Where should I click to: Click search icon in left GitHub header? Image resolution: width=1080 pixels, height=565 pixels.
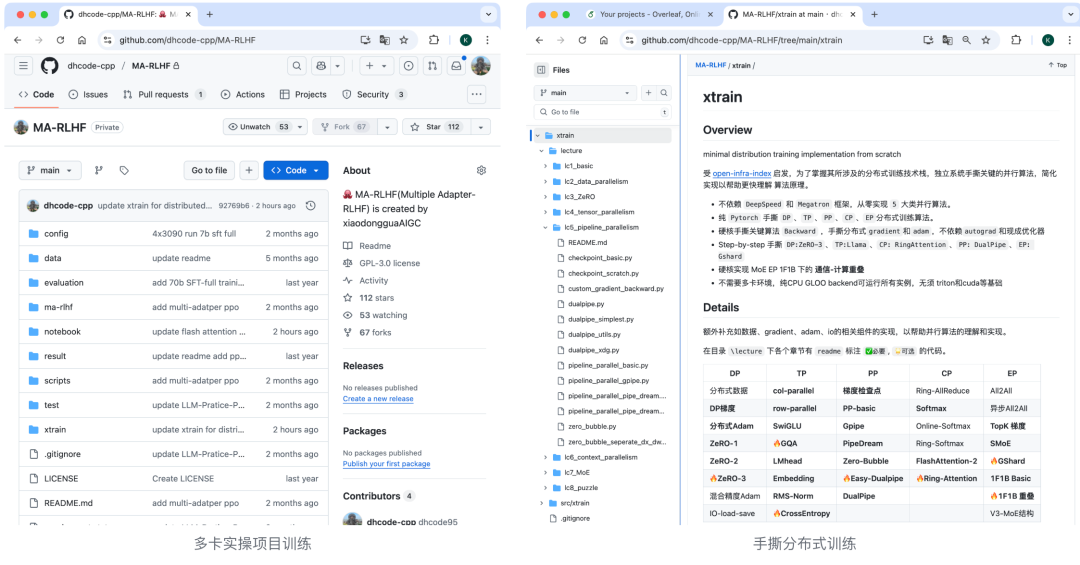click(297, 65)
